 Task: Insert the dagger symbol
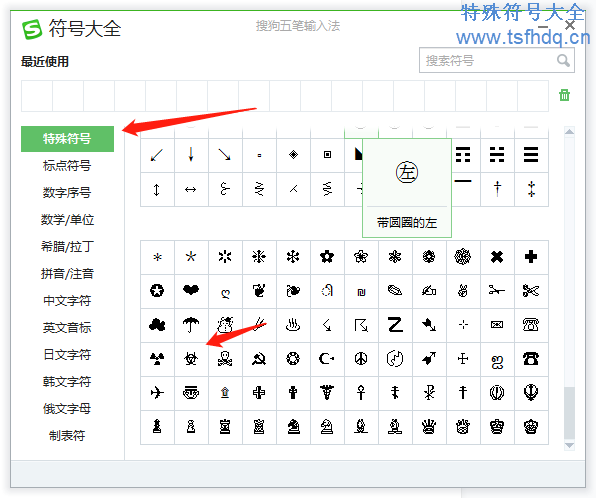(x=497, y=189)
